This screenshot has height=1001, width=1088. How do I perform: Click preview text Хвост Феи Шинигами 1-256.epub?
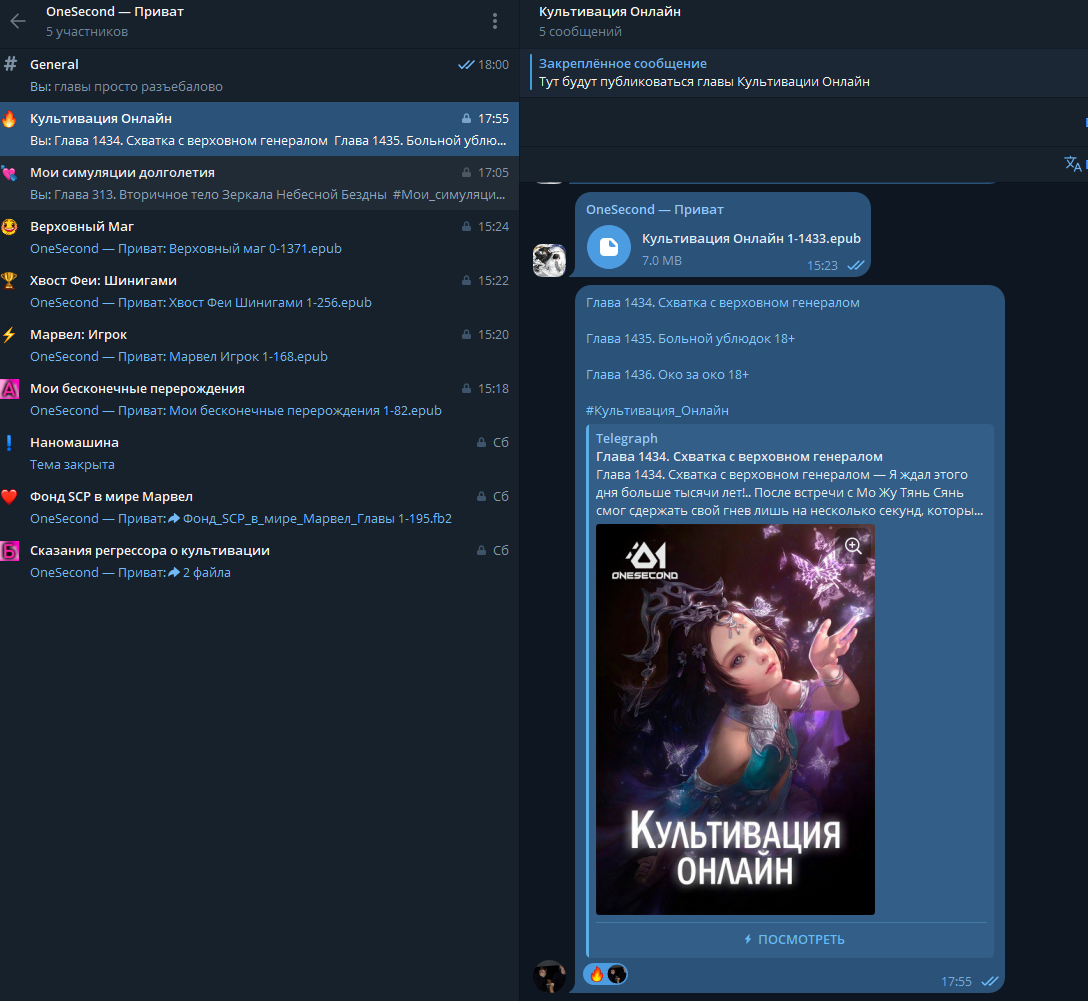pyautogui.click(x=270, y=302)
